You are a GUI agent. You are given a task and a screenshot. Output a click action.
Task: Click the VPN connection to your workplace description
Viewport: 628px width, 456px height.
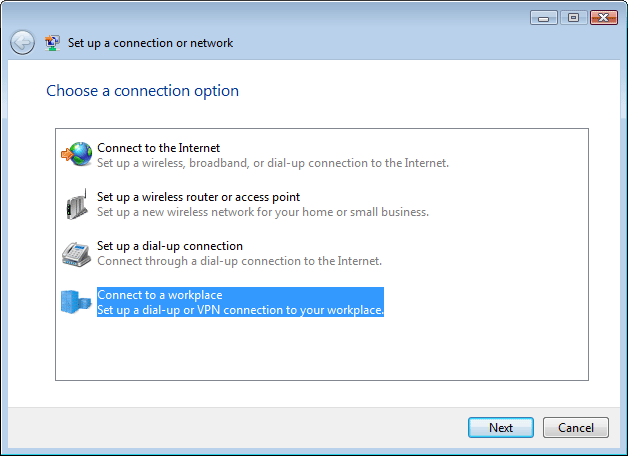240,310
